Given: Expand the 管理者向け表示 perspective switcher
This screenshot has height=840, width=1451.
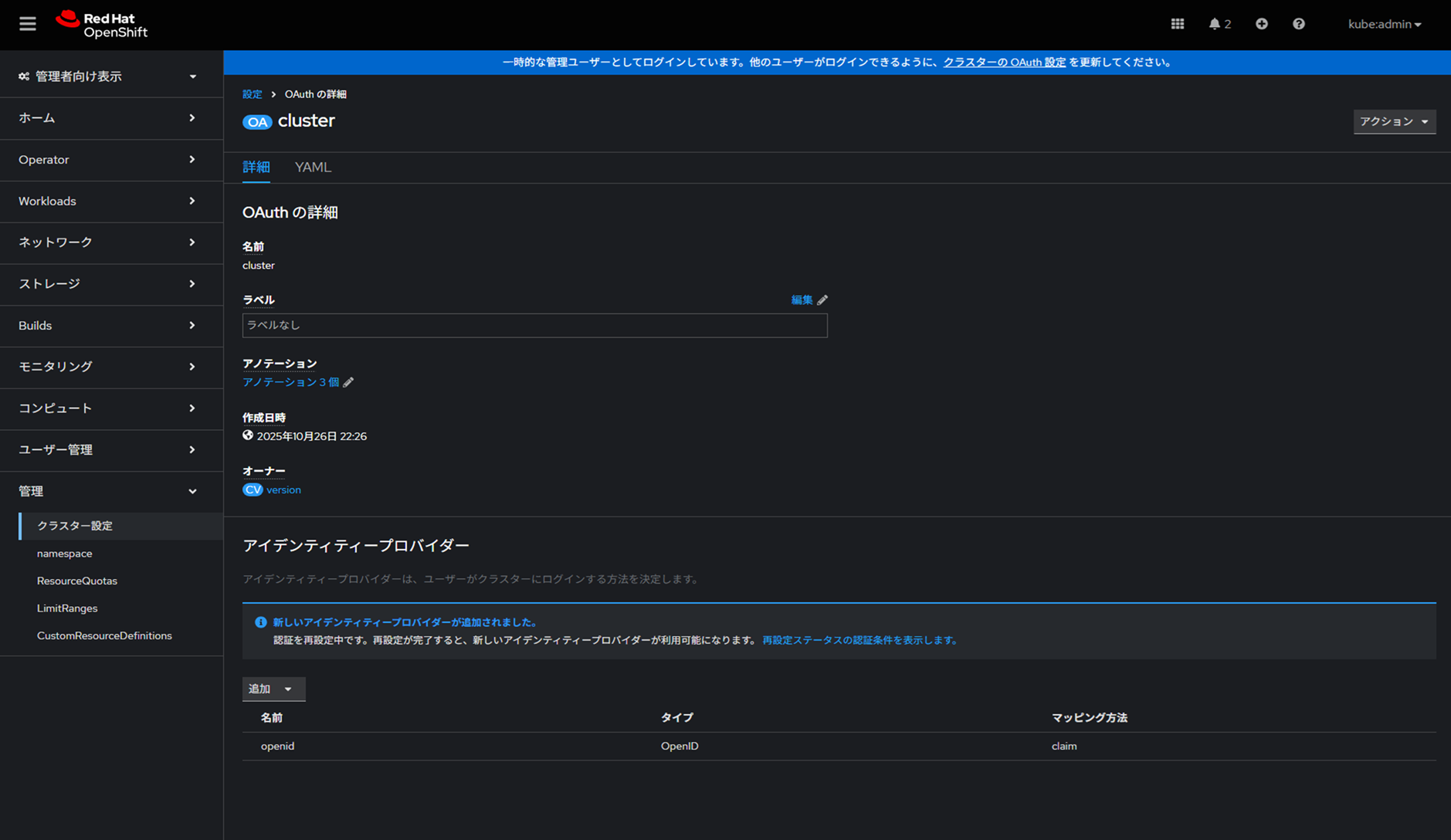Looking at the screenshot, I should pos(108,76).
